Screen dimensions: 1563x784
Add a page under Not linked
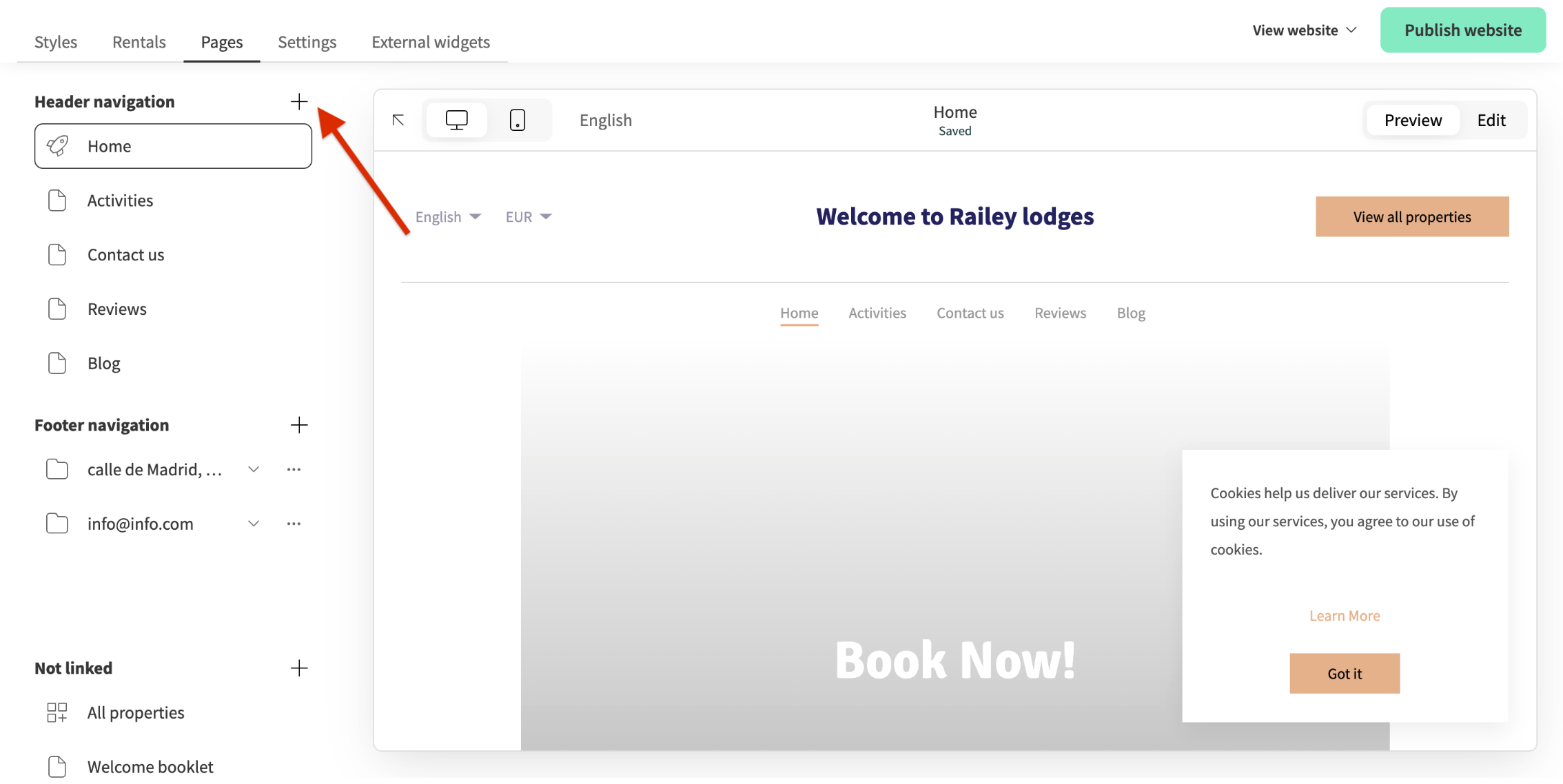coord(300,668)
